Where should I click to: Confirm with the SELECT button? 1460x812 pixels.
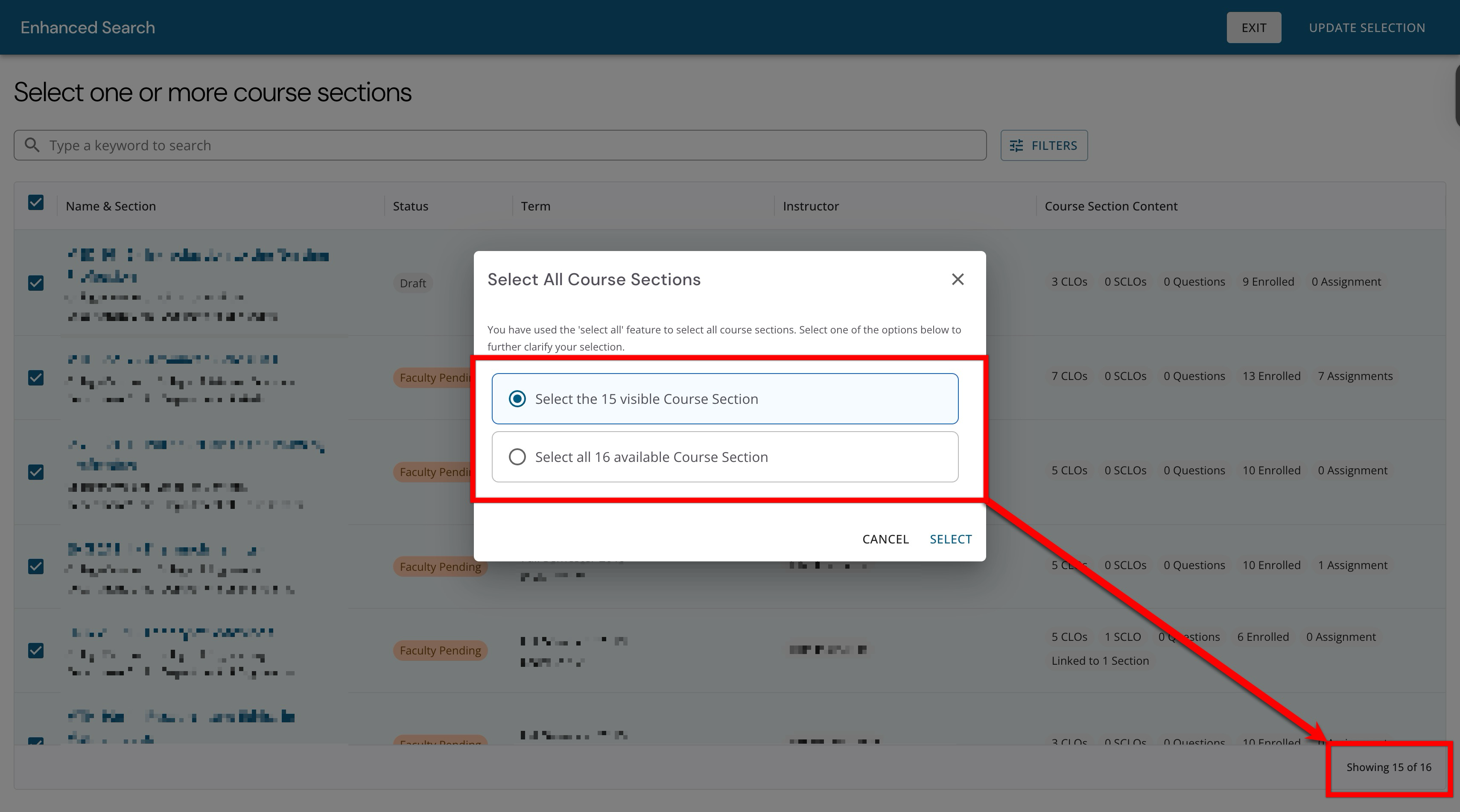click(950, 539)
